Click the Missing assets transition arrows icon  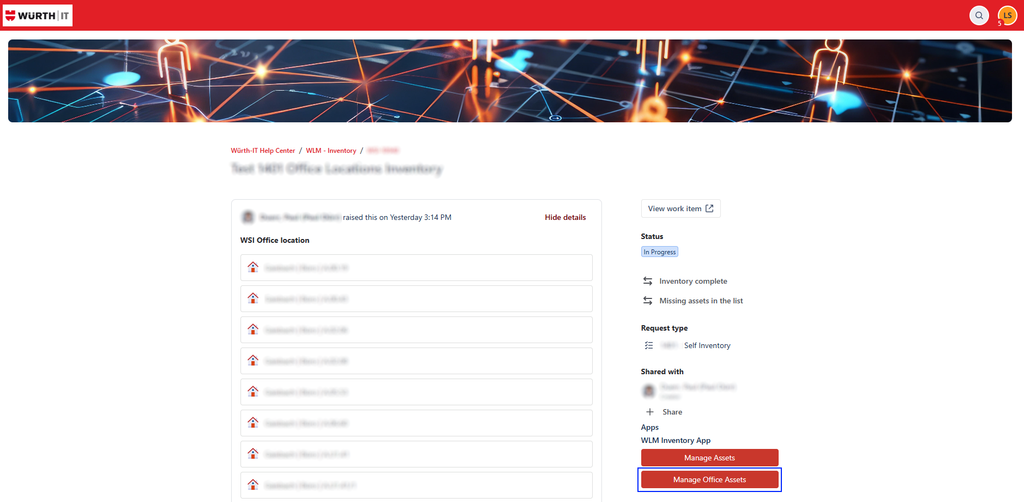click(x=648, y=301)
